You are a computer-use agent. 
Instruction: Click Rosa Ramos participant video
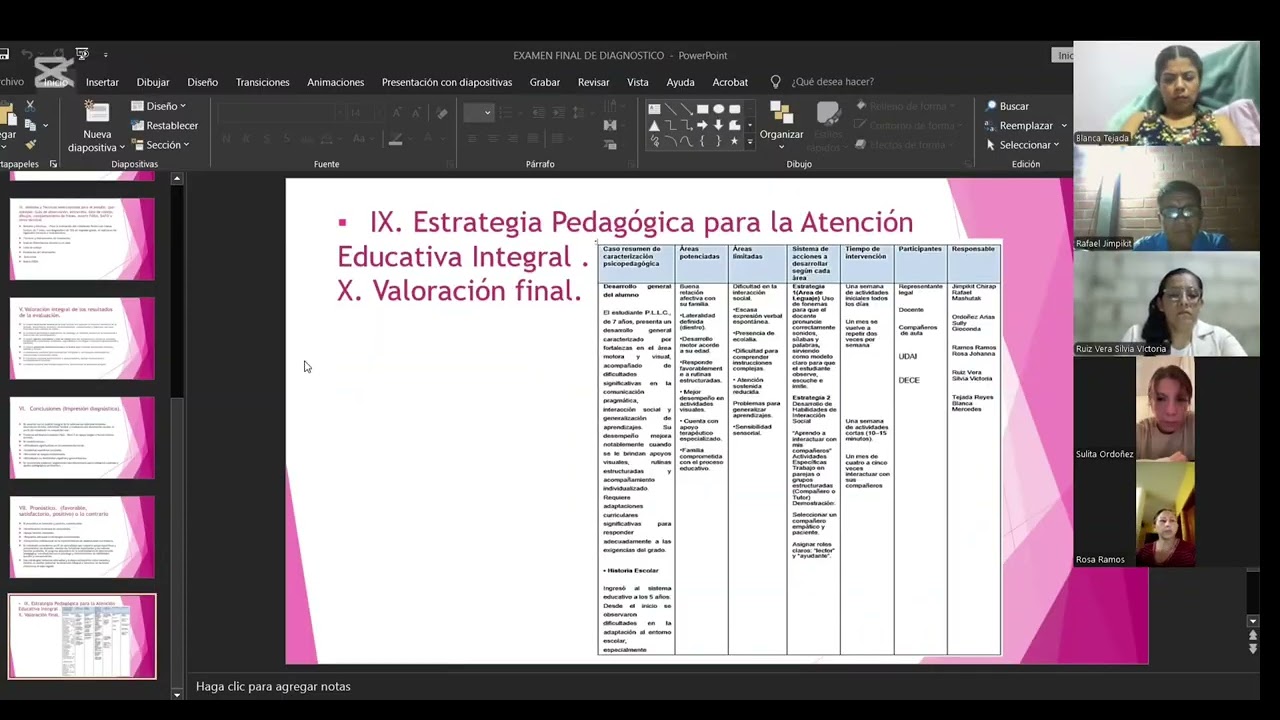pos(1166,514)
